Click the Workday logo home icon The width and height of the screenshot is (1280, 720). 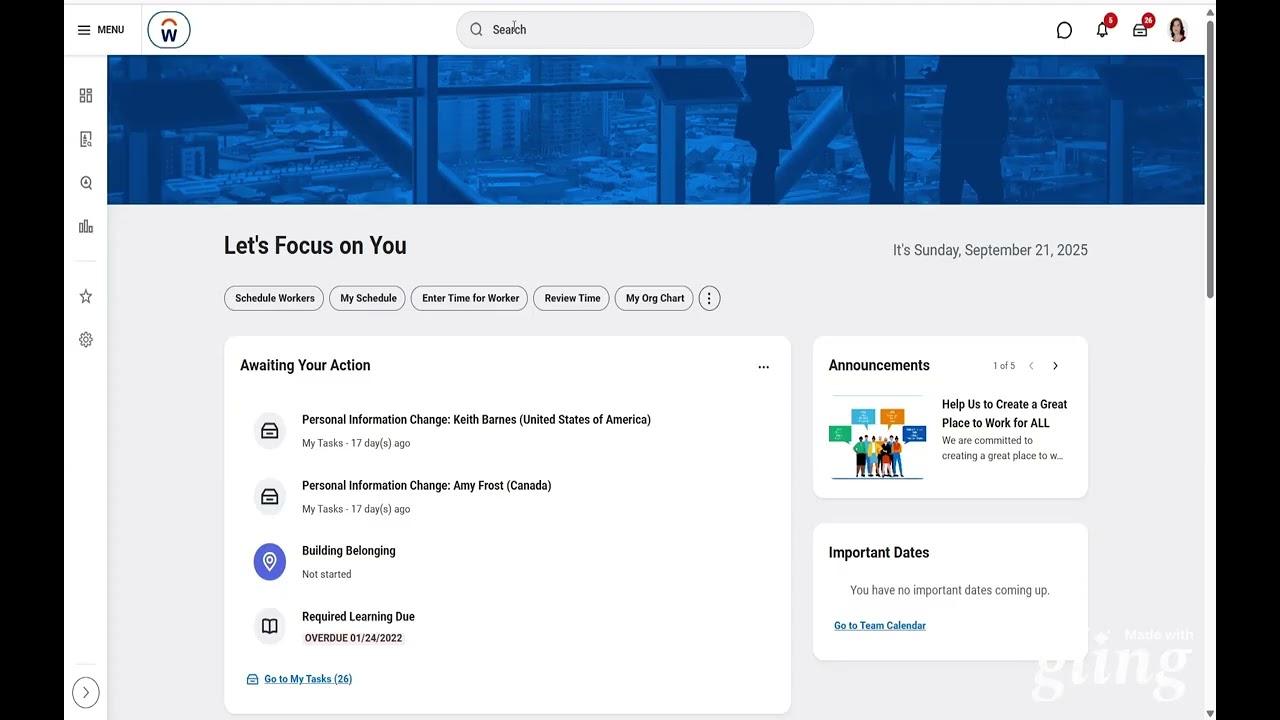[x=169, y=30]
